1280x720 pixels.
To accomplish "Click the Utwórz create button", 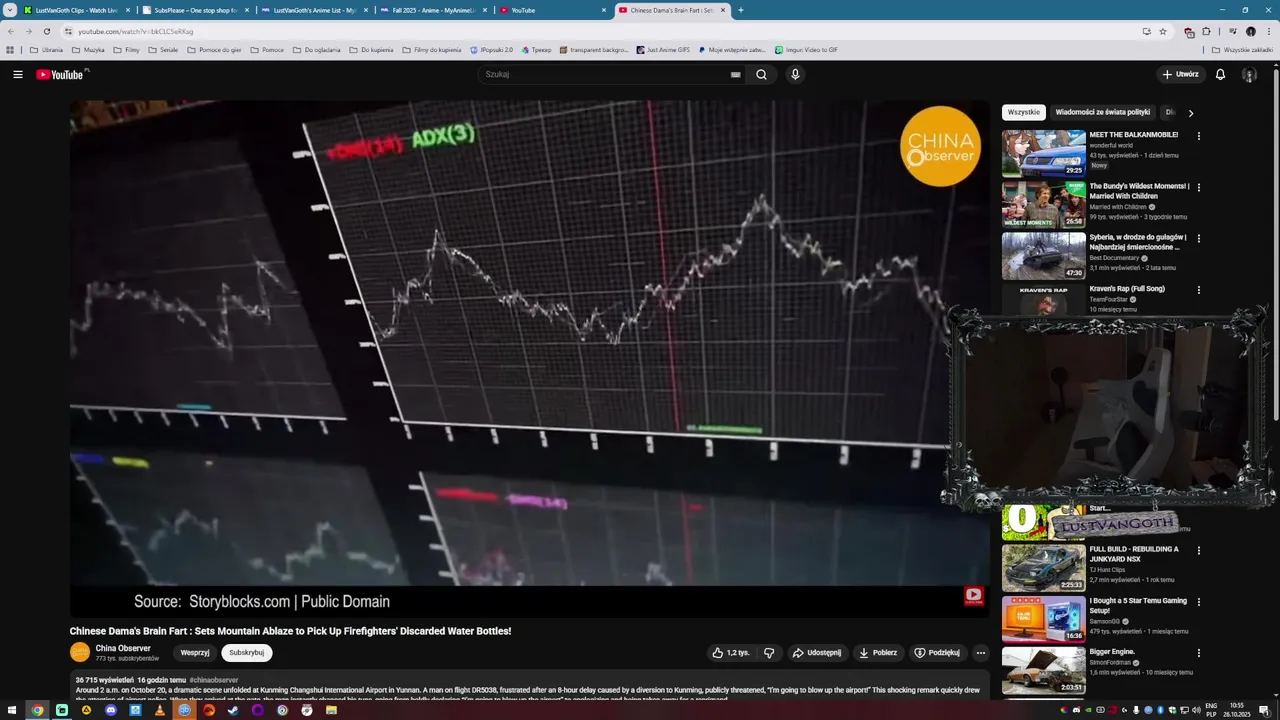I will pyautogui.click(x=1180, y=74).
